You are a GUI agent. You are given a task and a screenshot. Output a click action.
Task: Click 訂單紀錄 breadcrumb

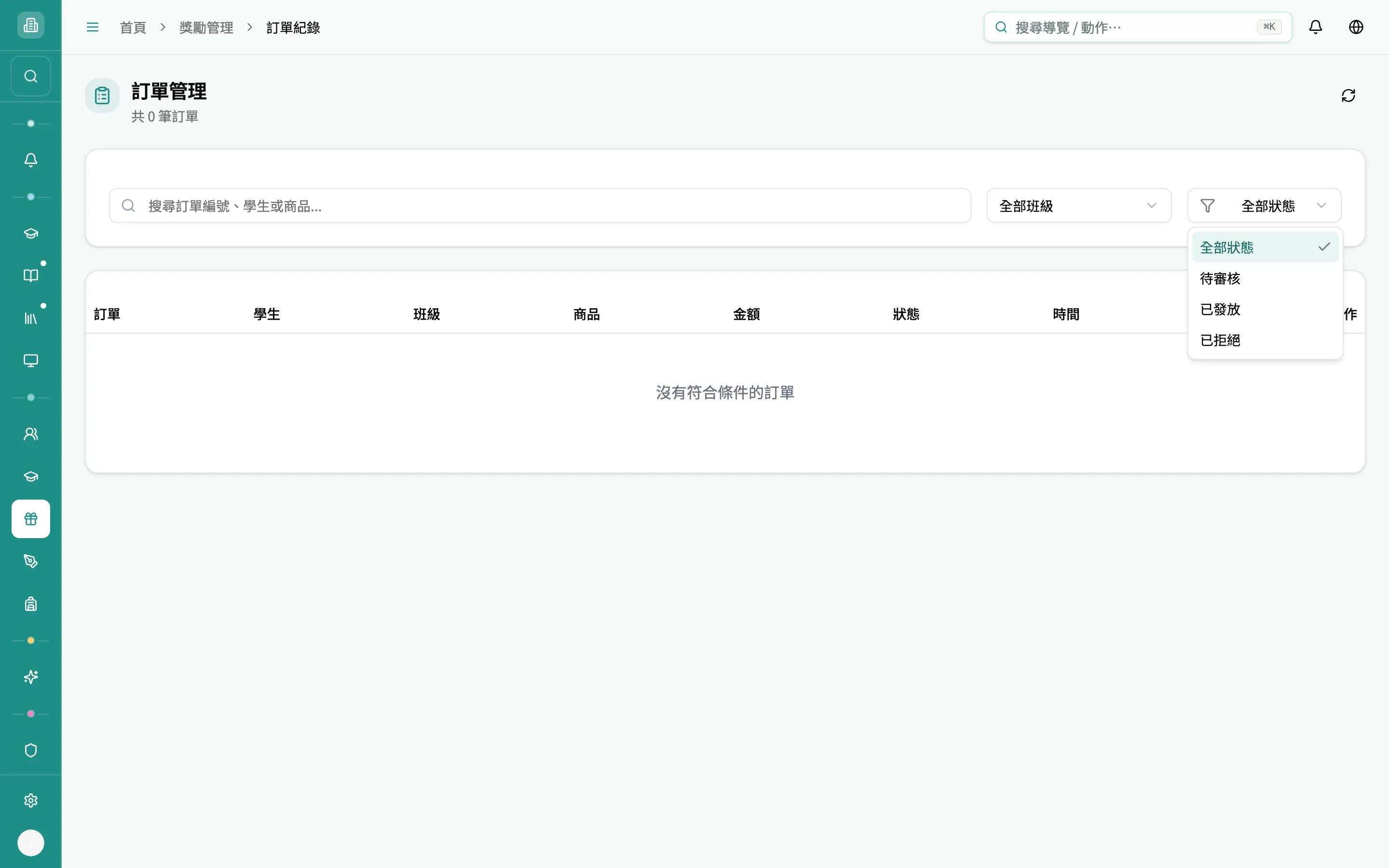pyautogui.click(x=293, y=27)
